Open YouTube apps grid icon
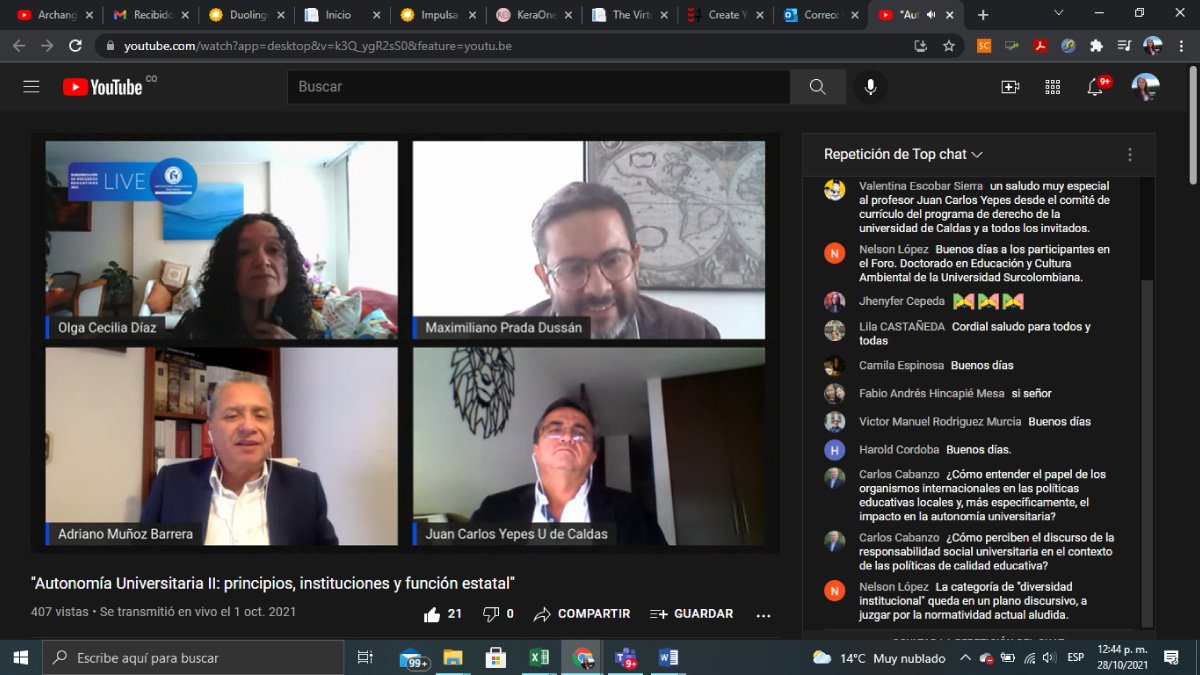Screen dimensions: 1200x675 (1052, 87)
